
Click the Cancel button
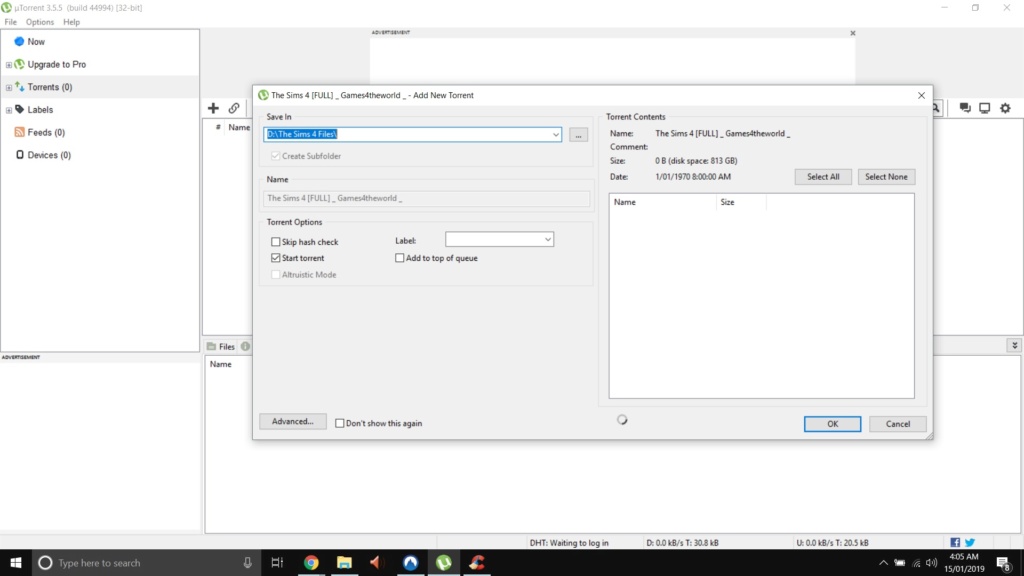897,424
